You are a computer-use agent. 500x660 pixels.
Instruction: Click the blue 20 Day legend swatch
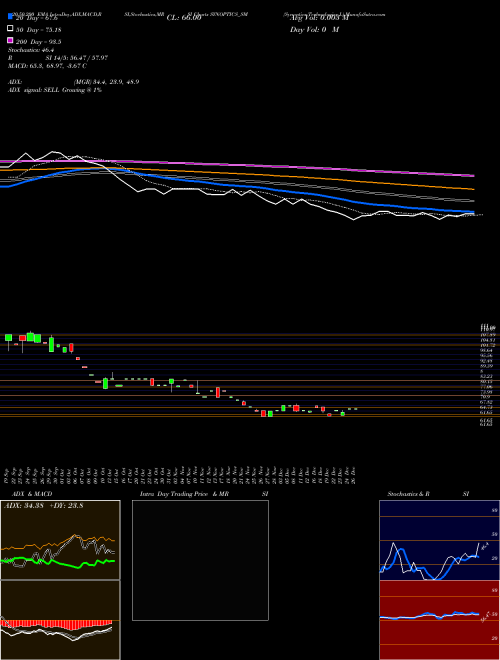(x=11, y=16)
